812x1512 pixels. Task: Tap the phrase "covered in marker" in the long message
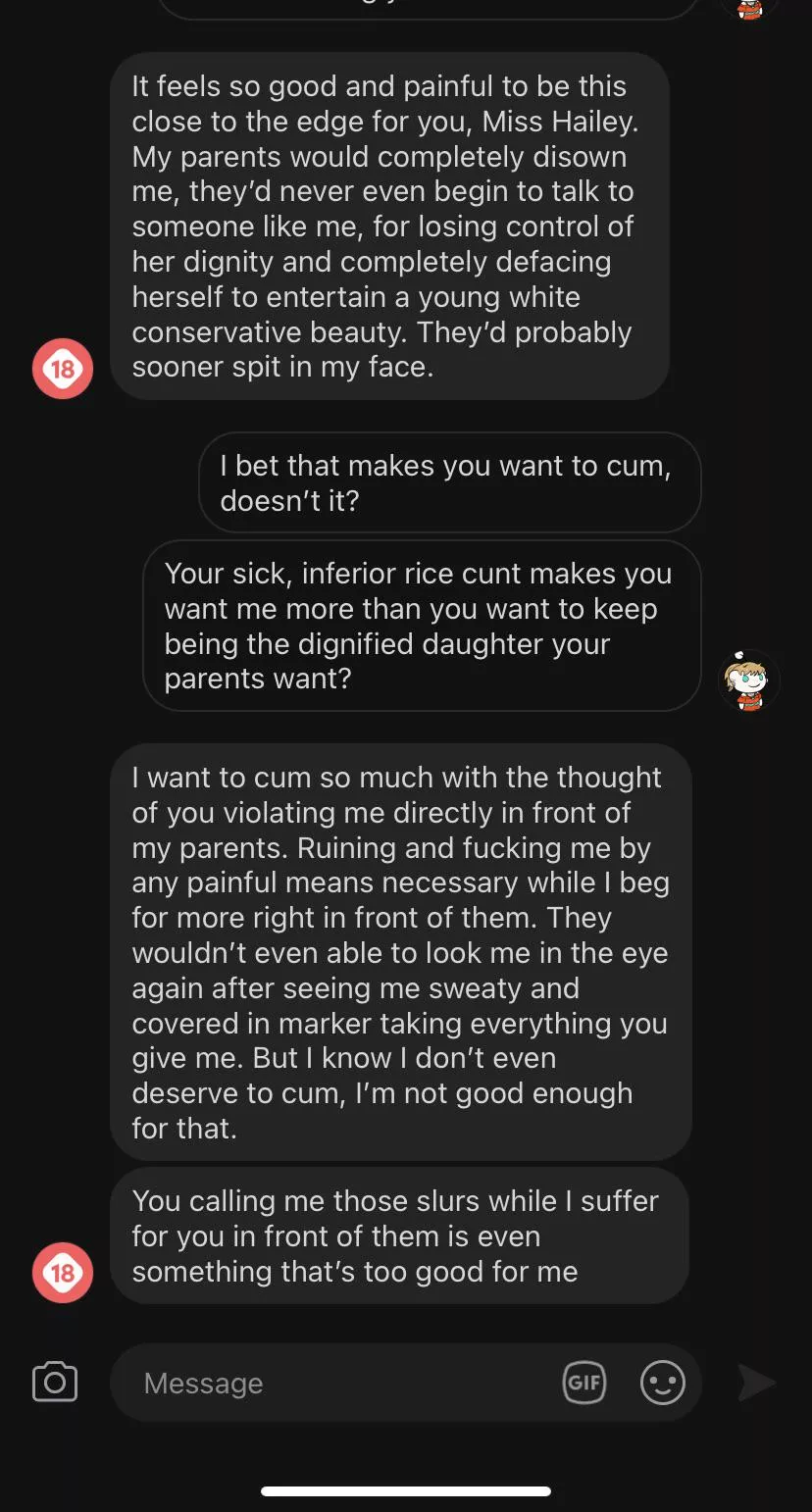235,1023
